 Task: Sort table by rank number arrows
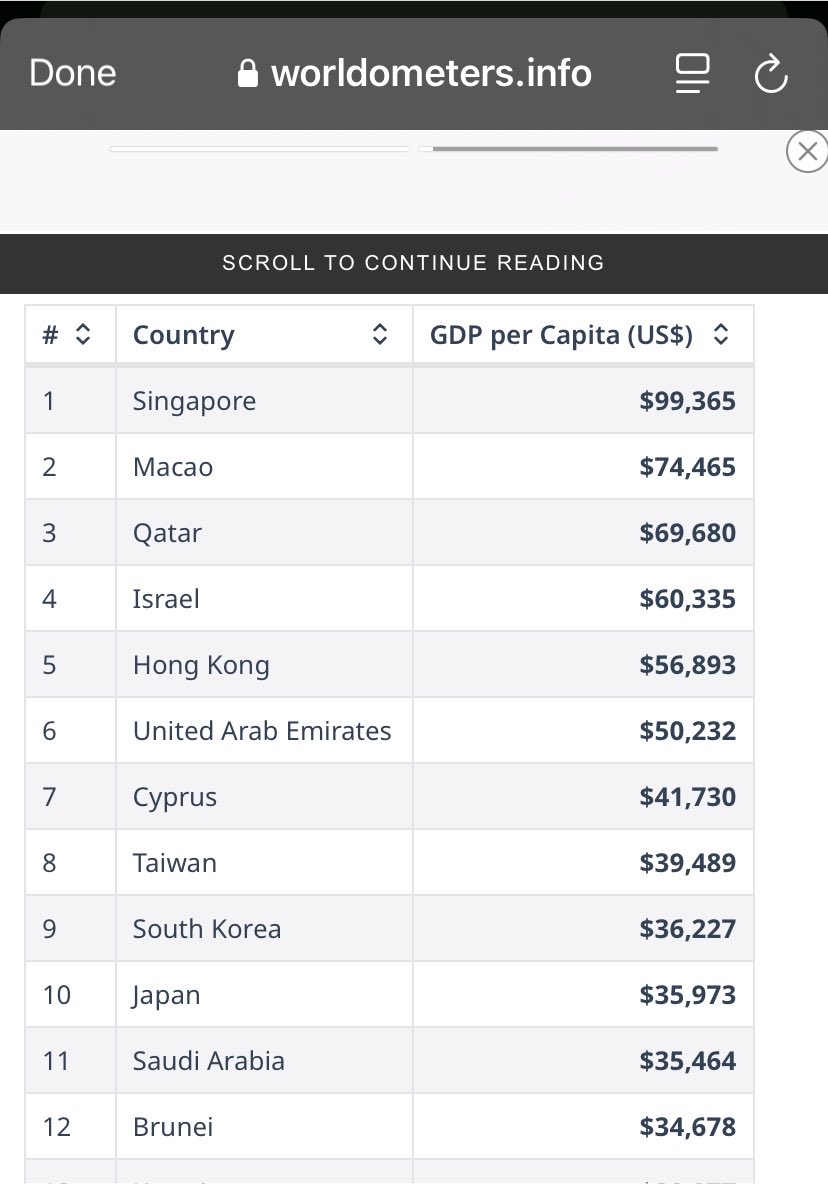(83, 335)
